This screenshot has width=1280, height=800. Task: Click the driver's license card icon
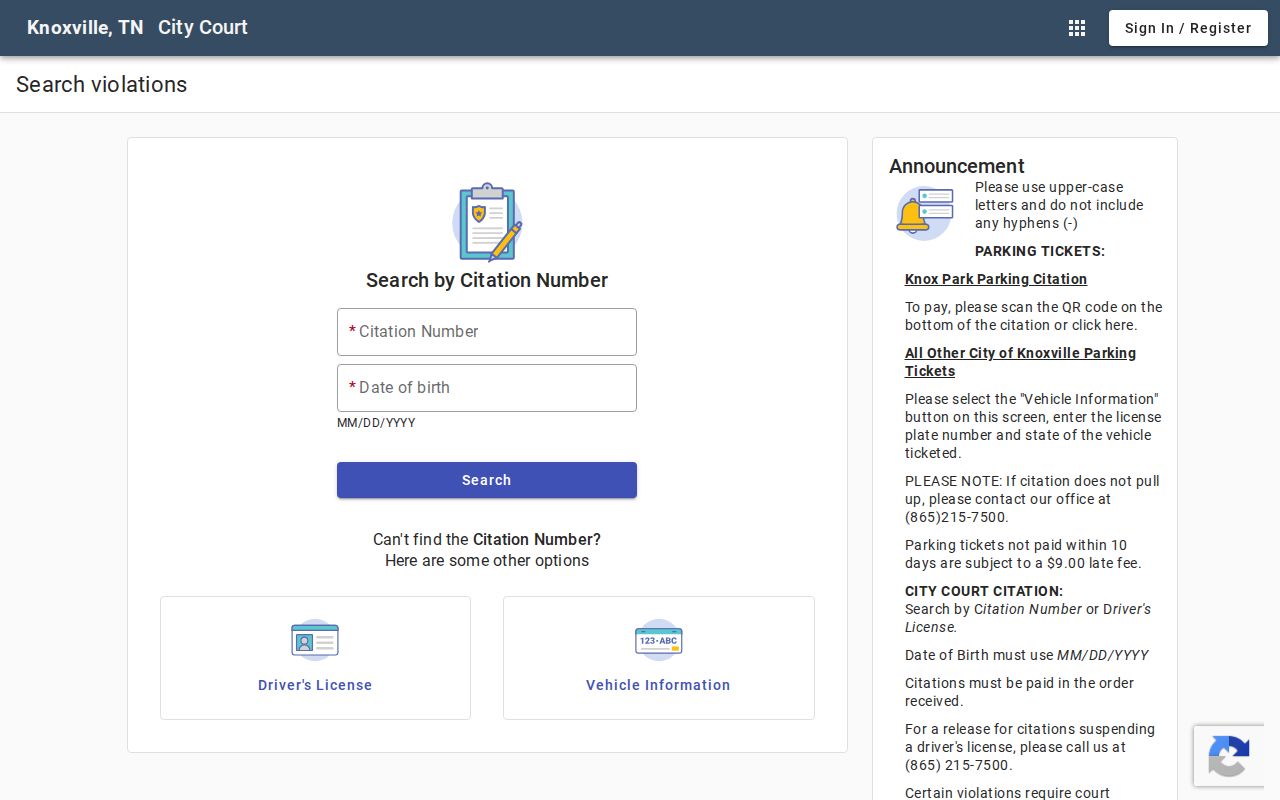click(x=315, y=640)
